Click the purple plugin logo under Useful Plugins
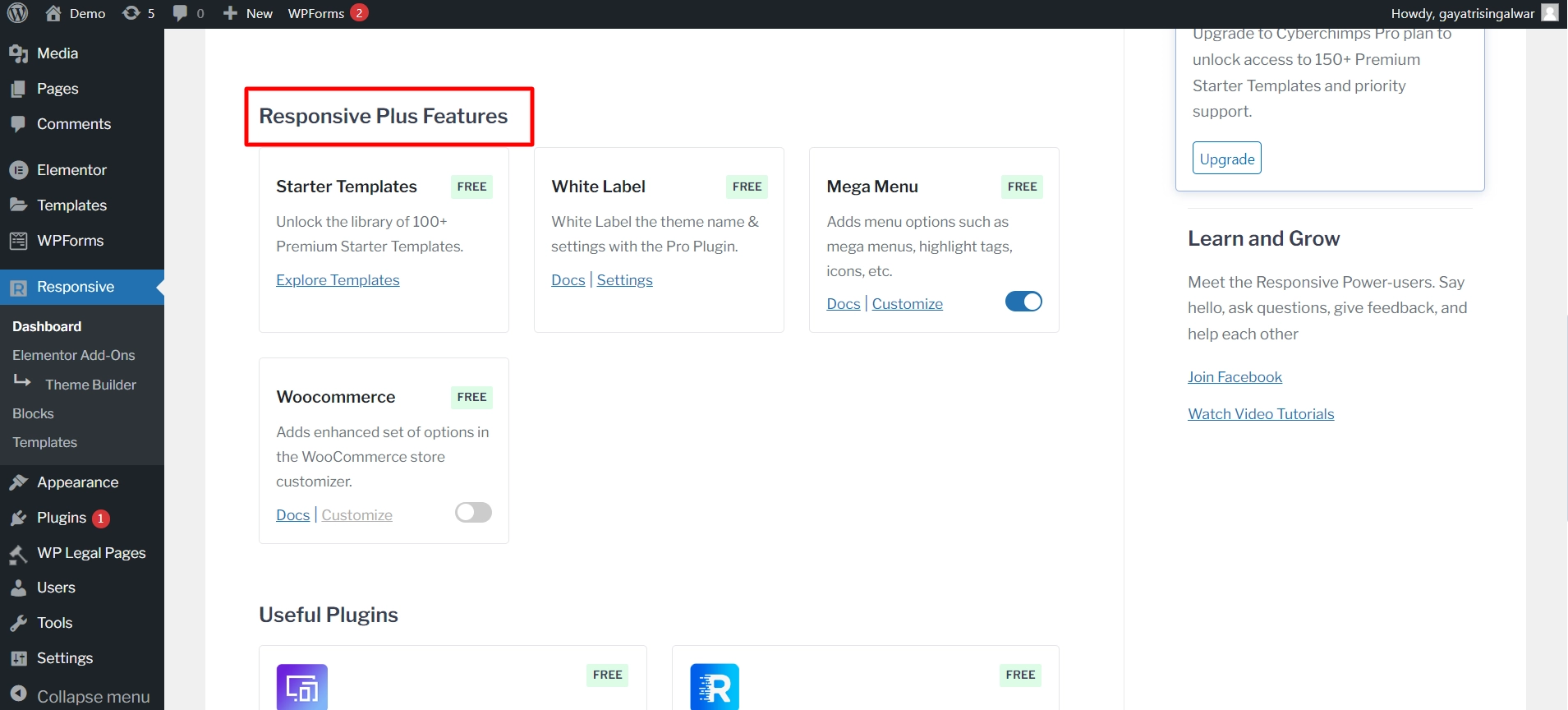1568x710 pixels. 302,687
